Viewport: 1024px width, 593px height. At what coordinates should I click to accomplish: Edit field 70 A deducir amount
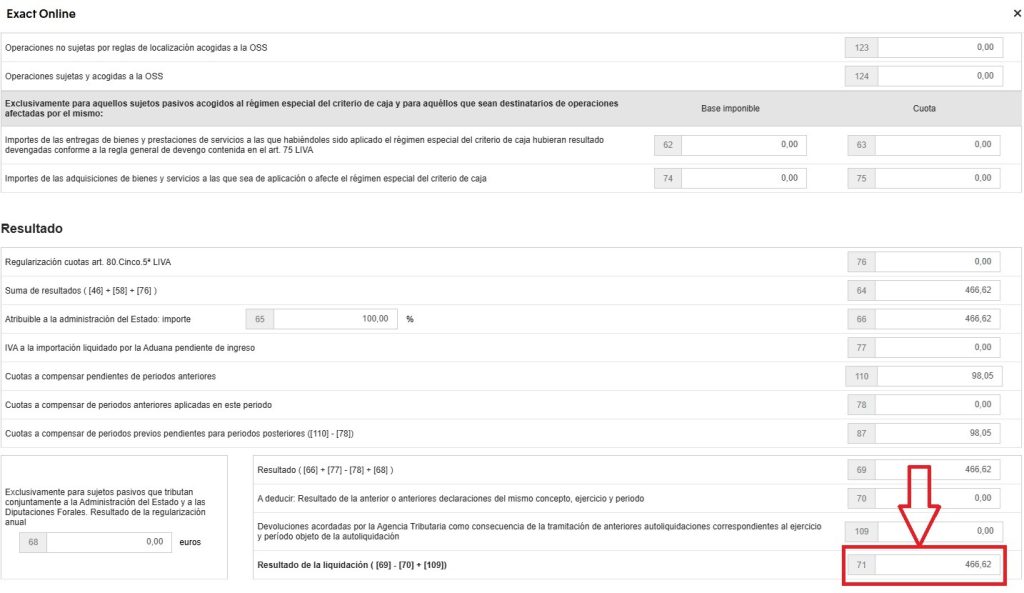click(x=939, y=498)
